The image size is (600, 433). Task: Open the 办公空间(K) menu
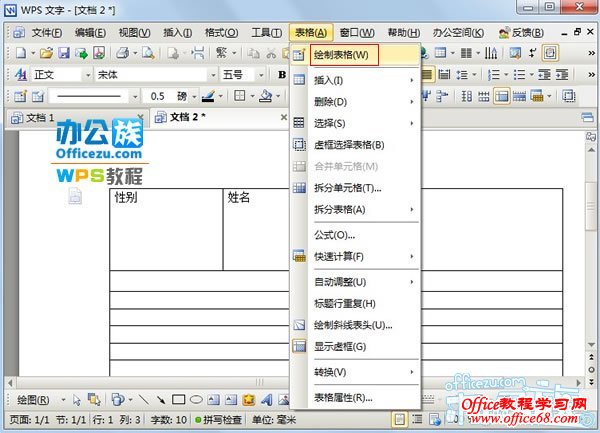coord(458,33)
